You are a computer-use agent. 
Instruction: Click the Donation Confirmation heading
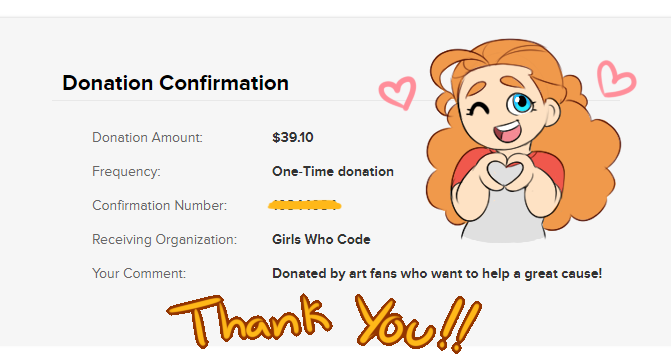[x=175, y=83]
